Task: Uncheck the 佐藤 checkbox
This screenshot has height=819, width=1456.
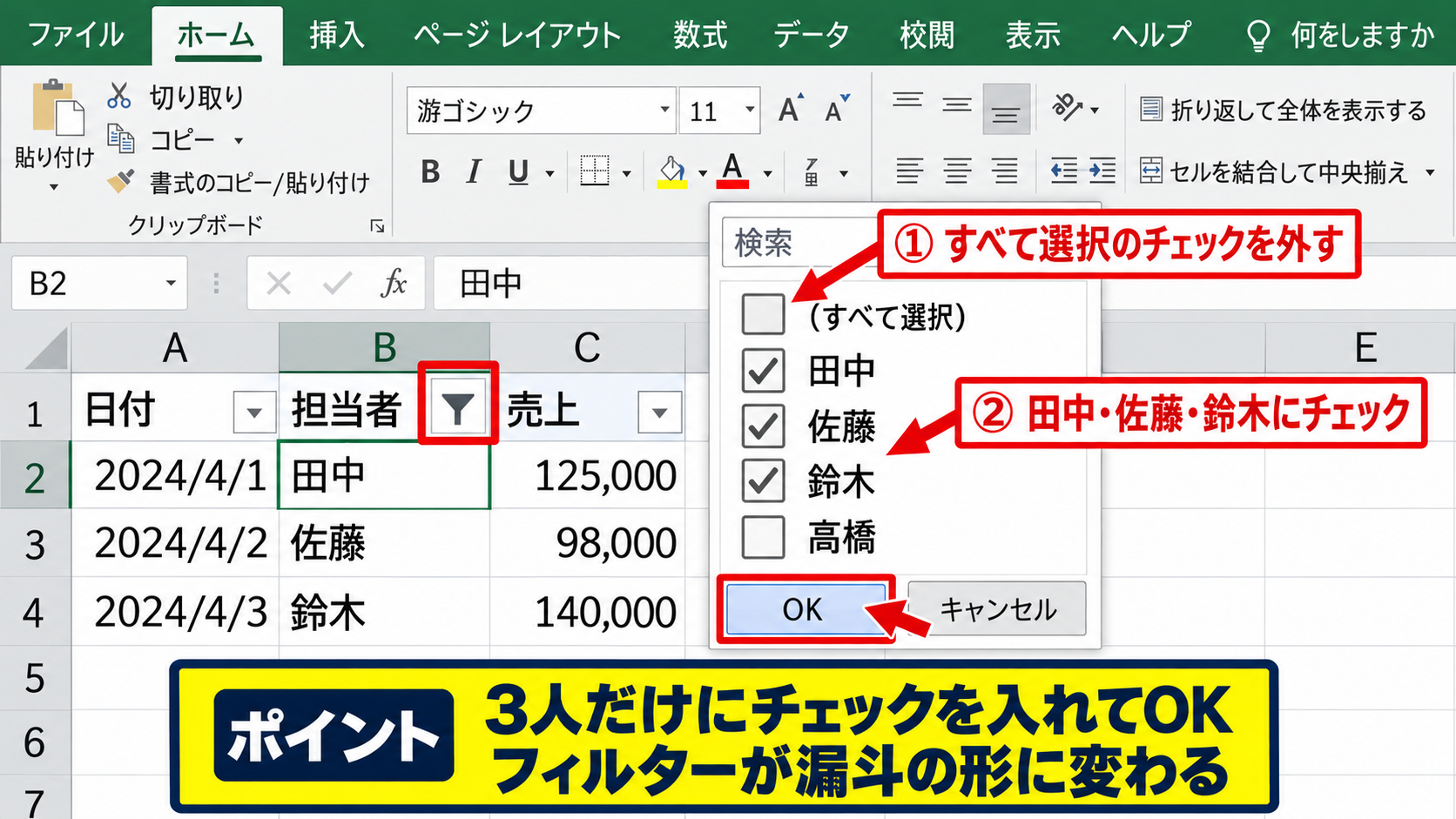Action: [763, 426]
